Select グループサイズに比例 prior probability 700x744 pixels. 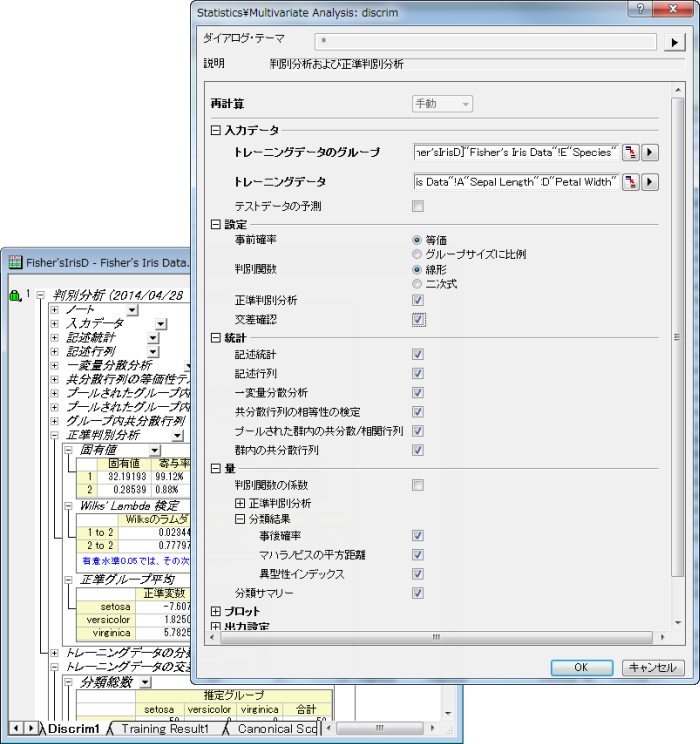pyautogui.click(x=417, y=254)
